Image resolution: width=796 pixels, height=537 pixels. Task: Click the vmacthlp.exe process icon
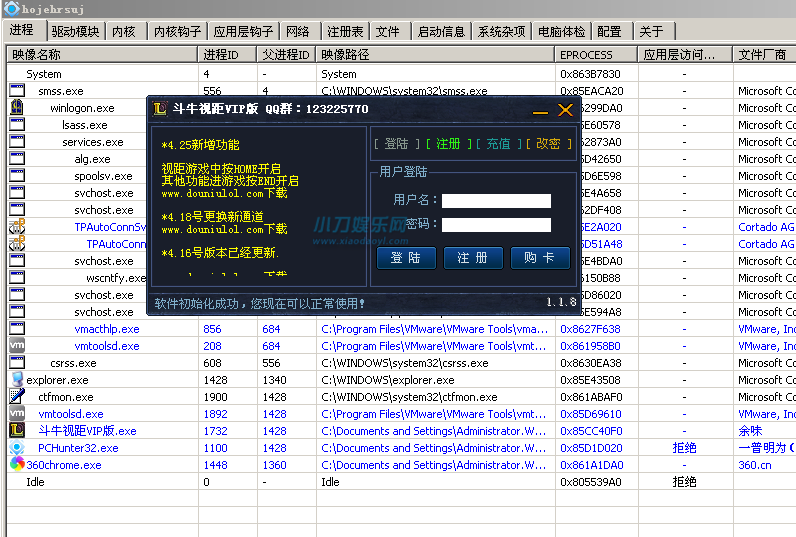[17, 328]
